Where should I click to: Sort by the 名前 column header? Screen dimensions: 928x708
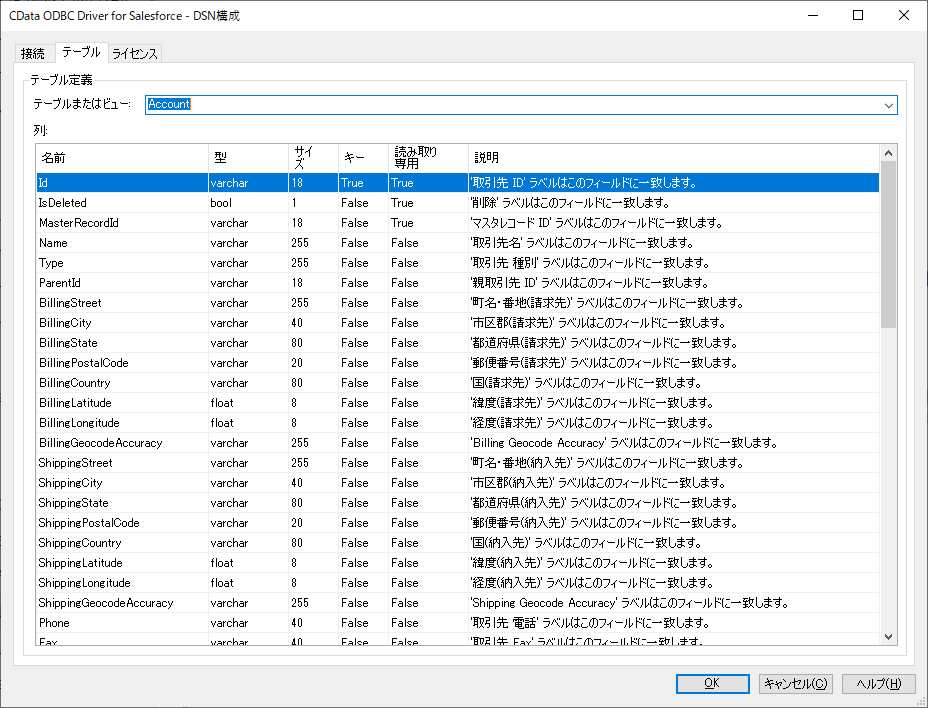pyautogui.click(x=120, y=157)
